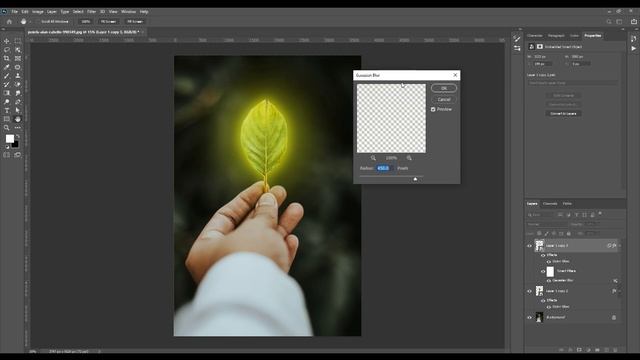Select the Eyedropper tool
640x360 pixels.
[7, 67]
